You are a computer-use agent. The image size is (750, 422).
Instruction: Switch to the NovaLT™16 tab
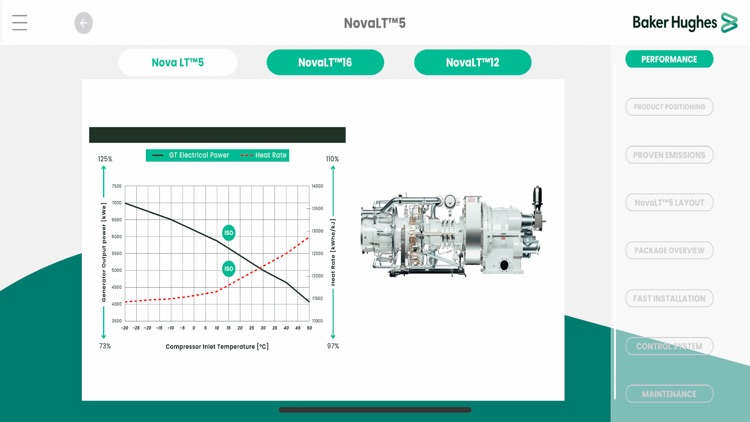coord(325,62)
